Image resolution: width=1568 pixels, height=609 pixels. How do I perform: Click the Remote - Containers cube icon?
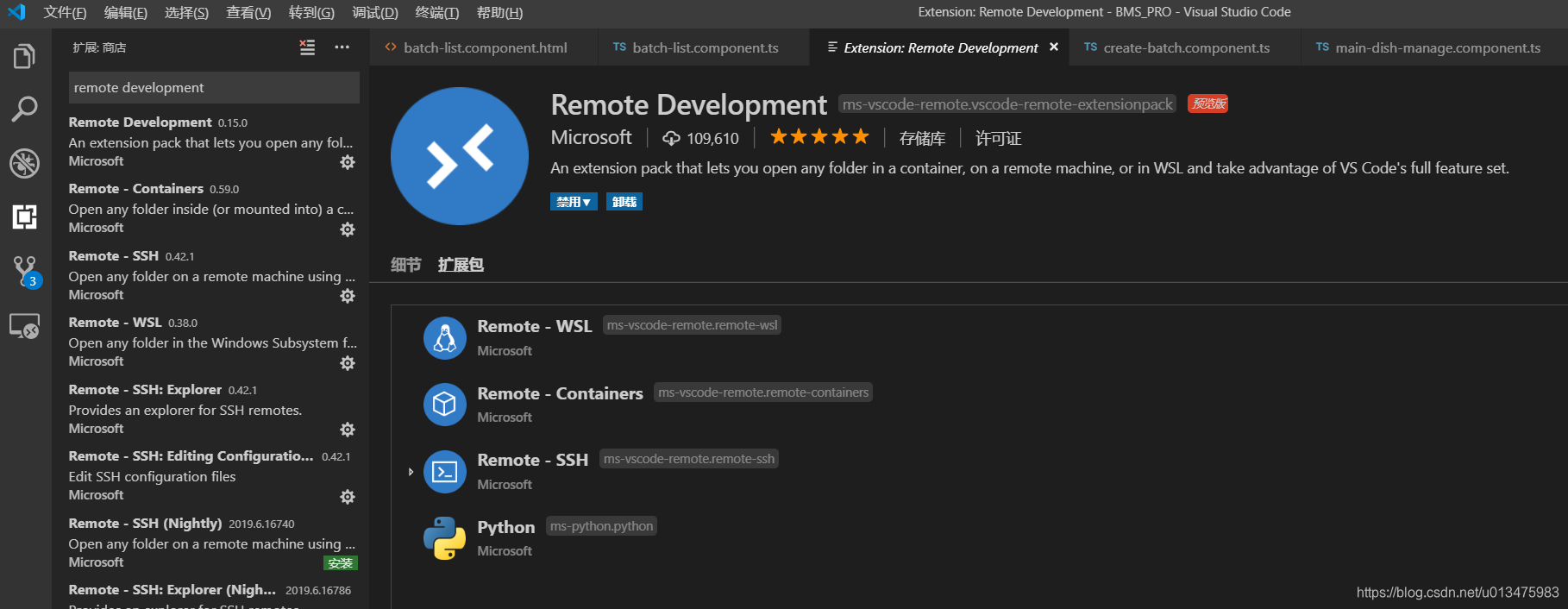pyautogui.click(x=445, y=405)
